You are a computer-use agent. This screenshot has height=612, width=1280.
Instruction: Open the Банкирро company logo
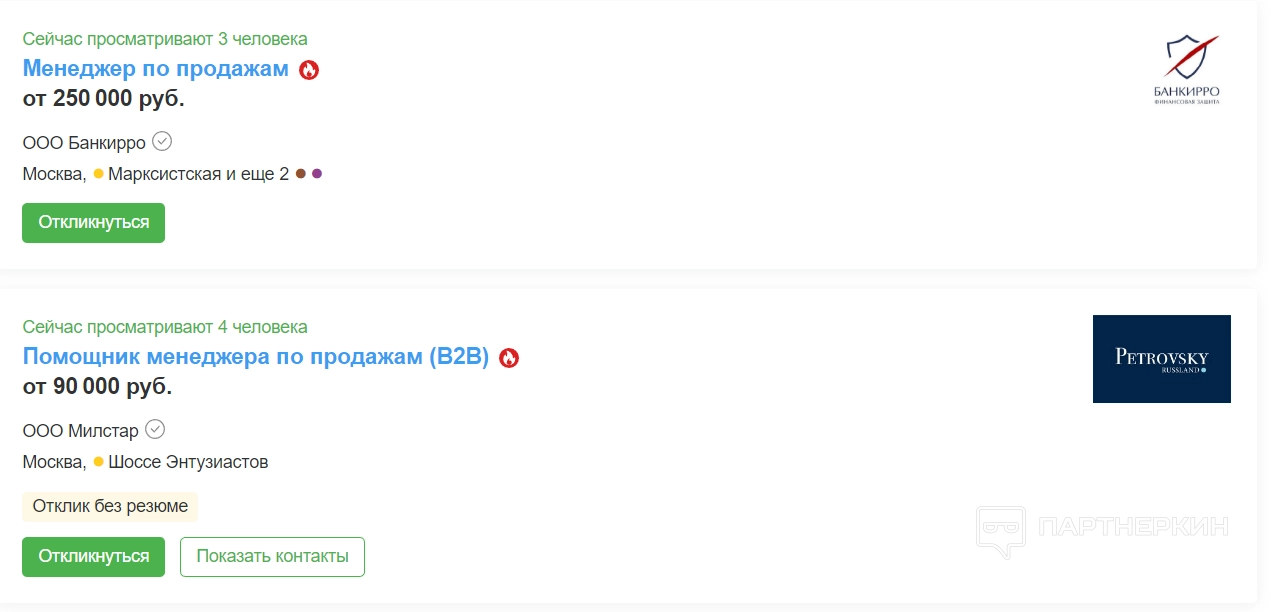pos(1186,68)
